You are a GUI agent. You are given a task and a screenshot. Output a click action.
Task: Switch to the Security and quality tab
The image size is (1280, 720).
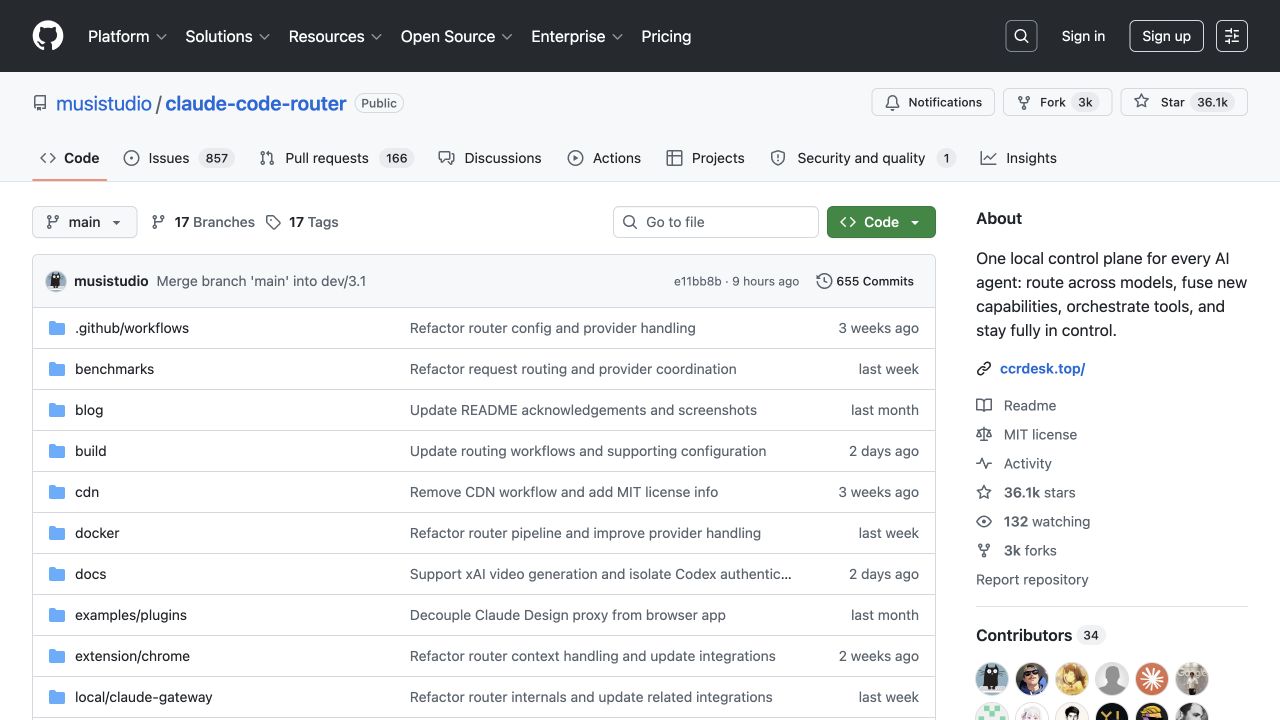point(863,158)
